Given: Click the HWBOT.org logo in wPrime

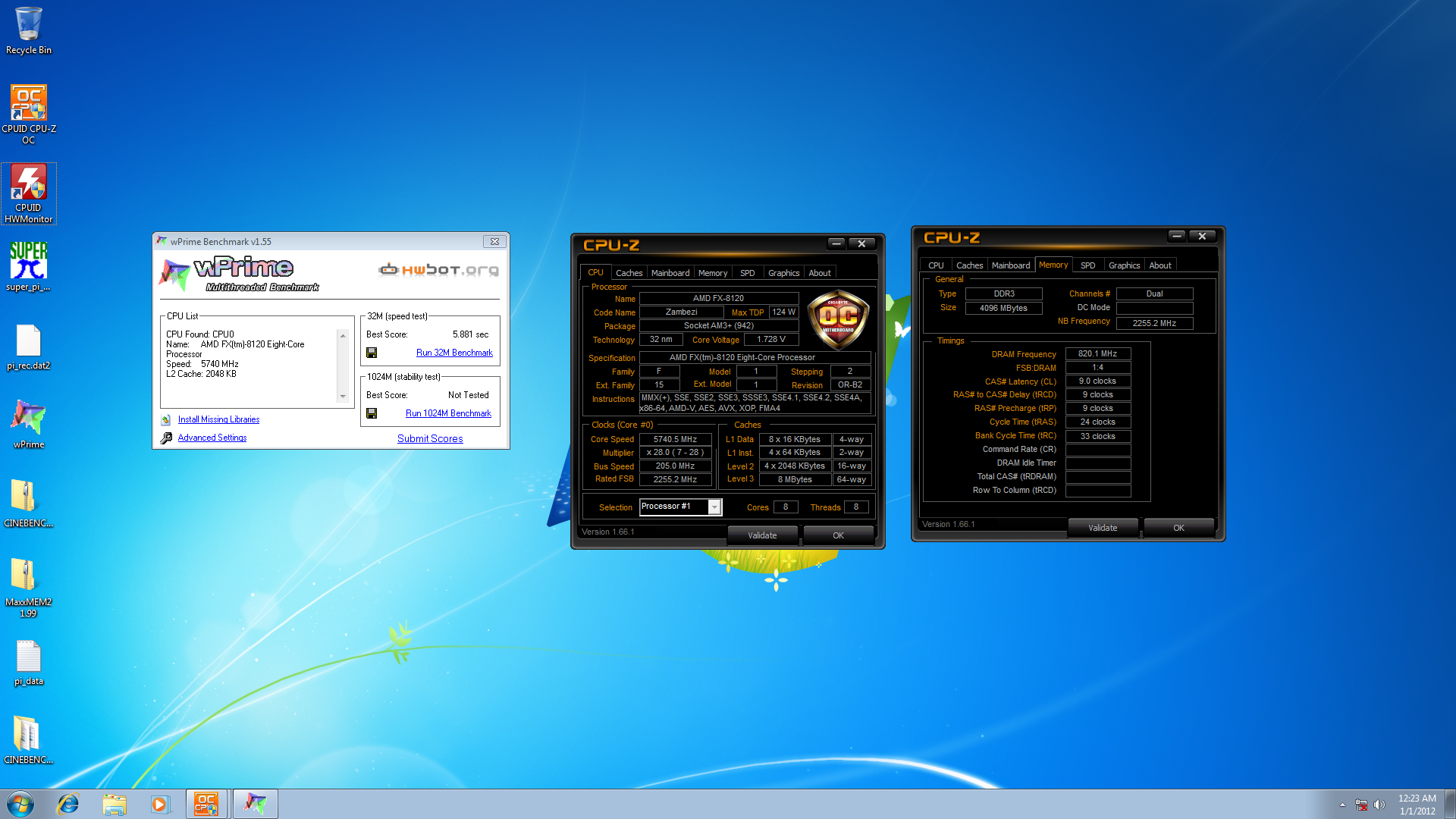Looking at the screenshot, I should point(438,270).
